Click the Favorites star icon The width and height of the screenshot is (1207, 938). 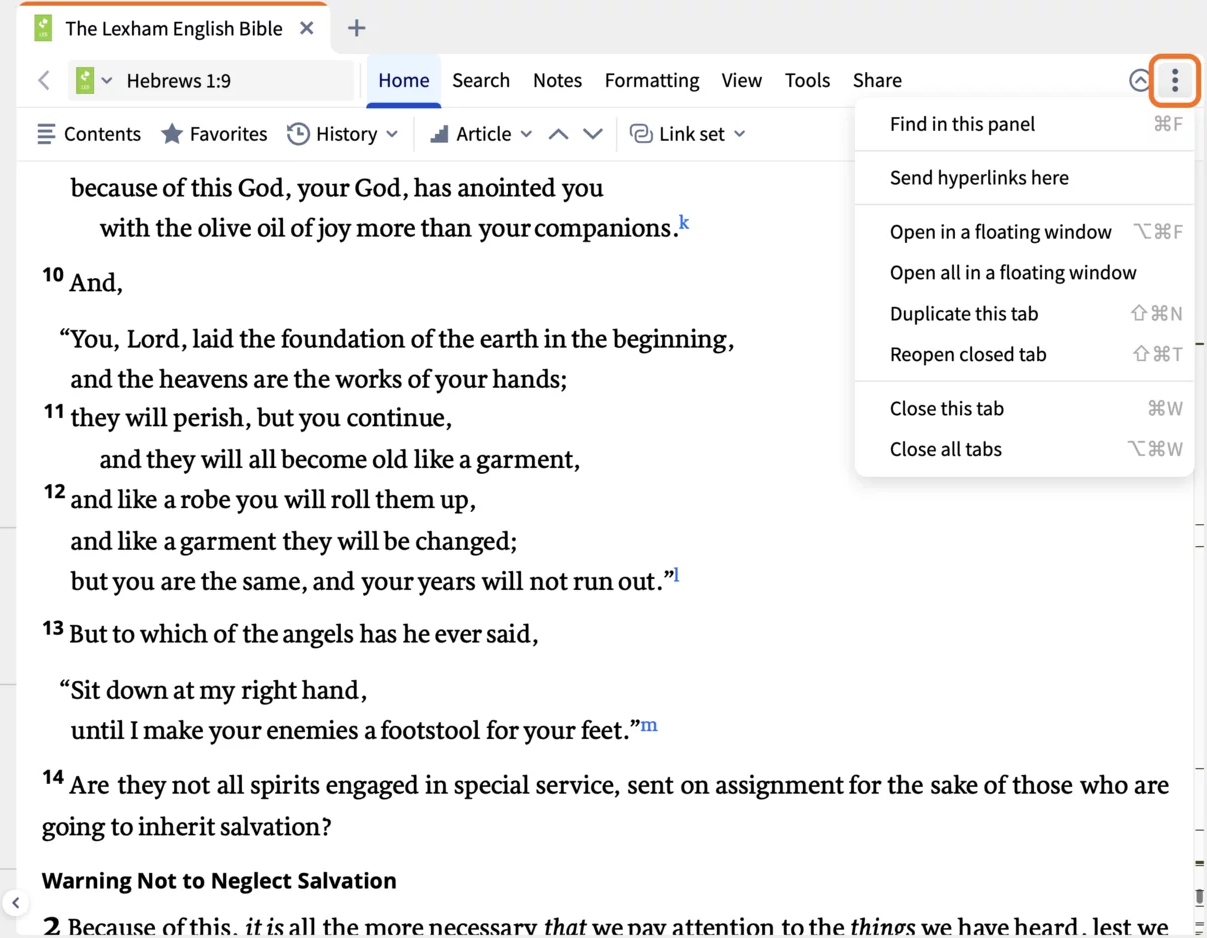pos(172,133)
